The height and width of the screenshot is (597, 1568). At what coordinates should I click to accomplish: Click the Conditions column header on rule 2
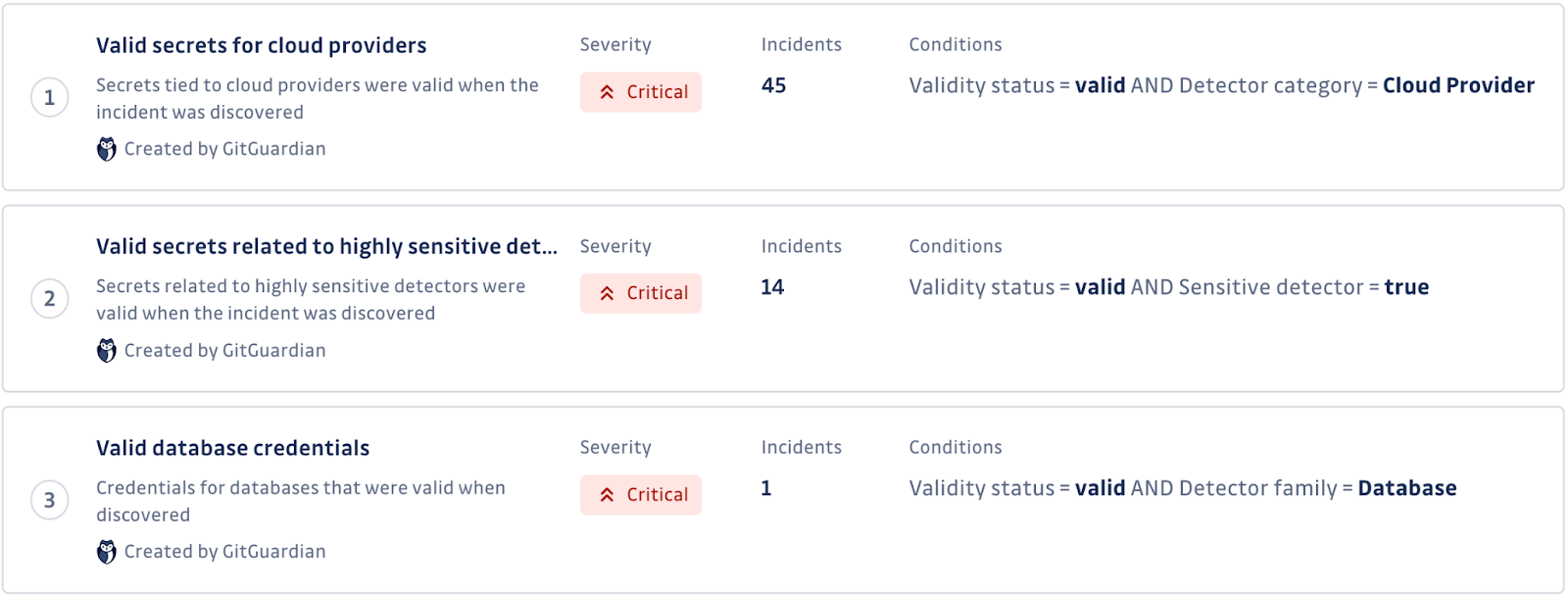pos(955,246)
